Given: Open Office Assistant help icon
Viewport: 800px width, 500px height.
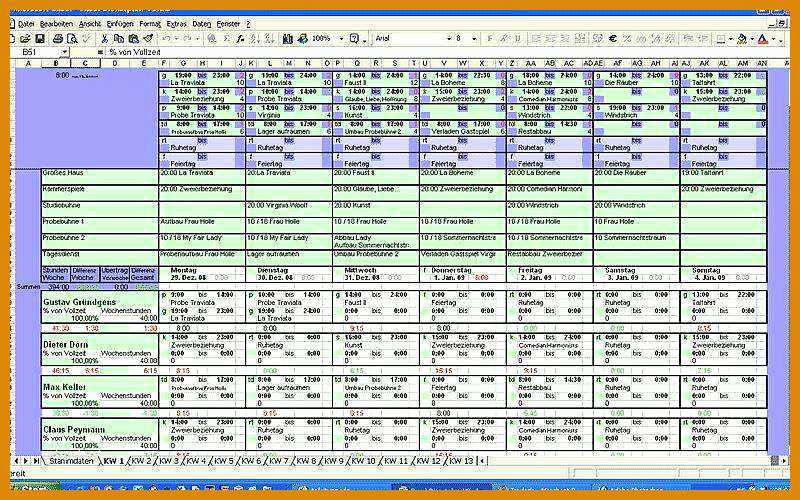Looking at the screenshot, I should (x=354, y=39).
